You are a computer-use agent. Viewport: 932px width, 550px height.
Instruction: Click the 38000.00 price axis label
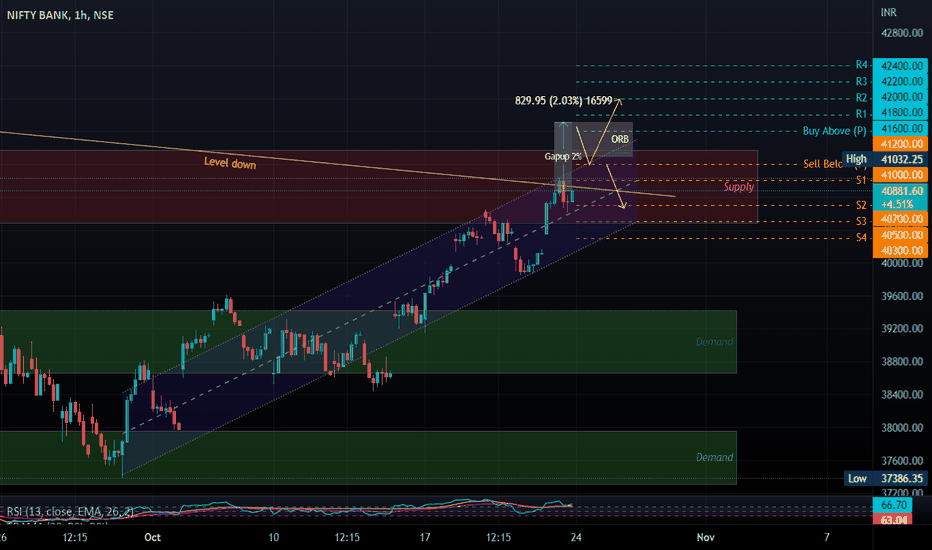(902, 428)
